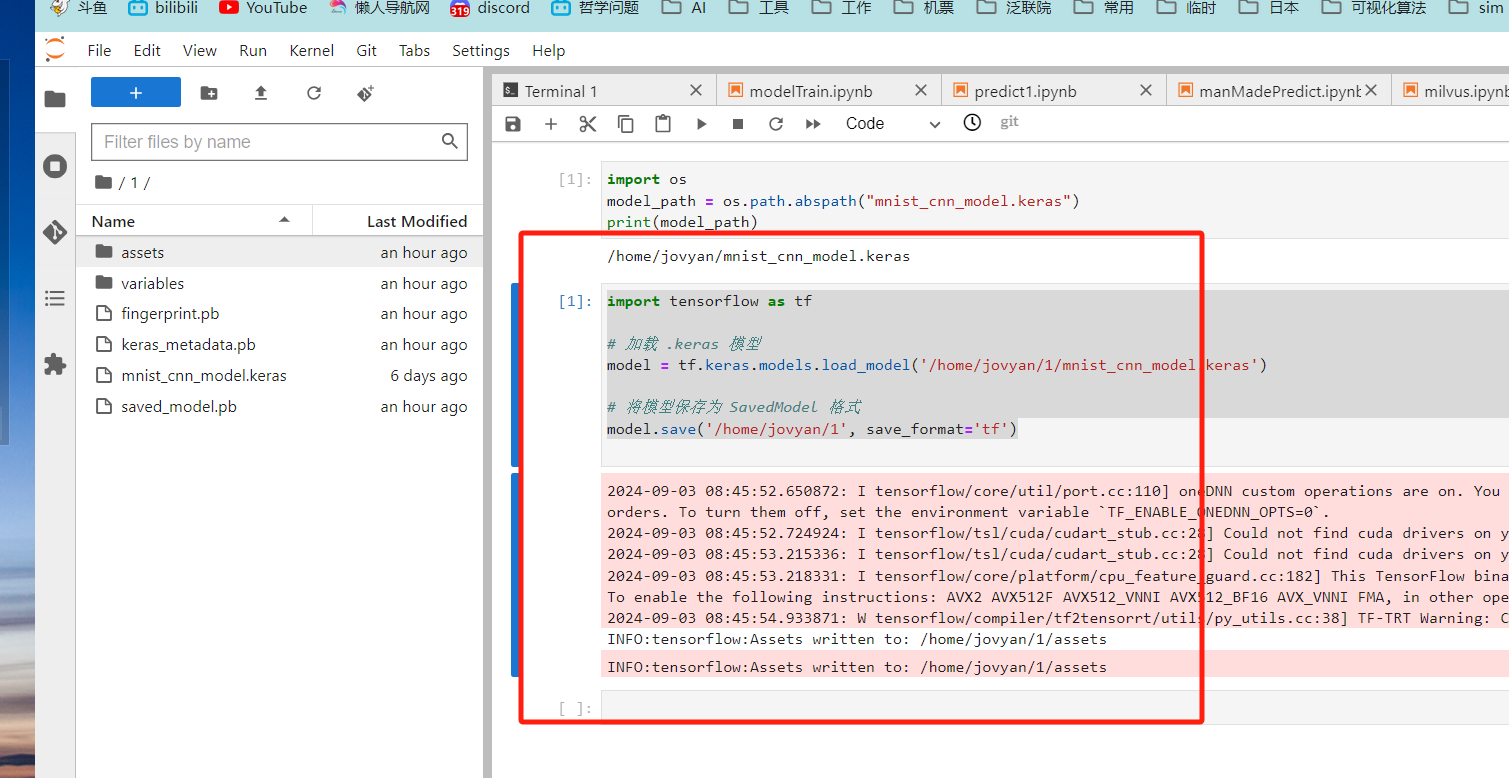Viewport: 1509px width, 778px height.
Task: Open the Git sidebar panel
Action: pos(55,233)
